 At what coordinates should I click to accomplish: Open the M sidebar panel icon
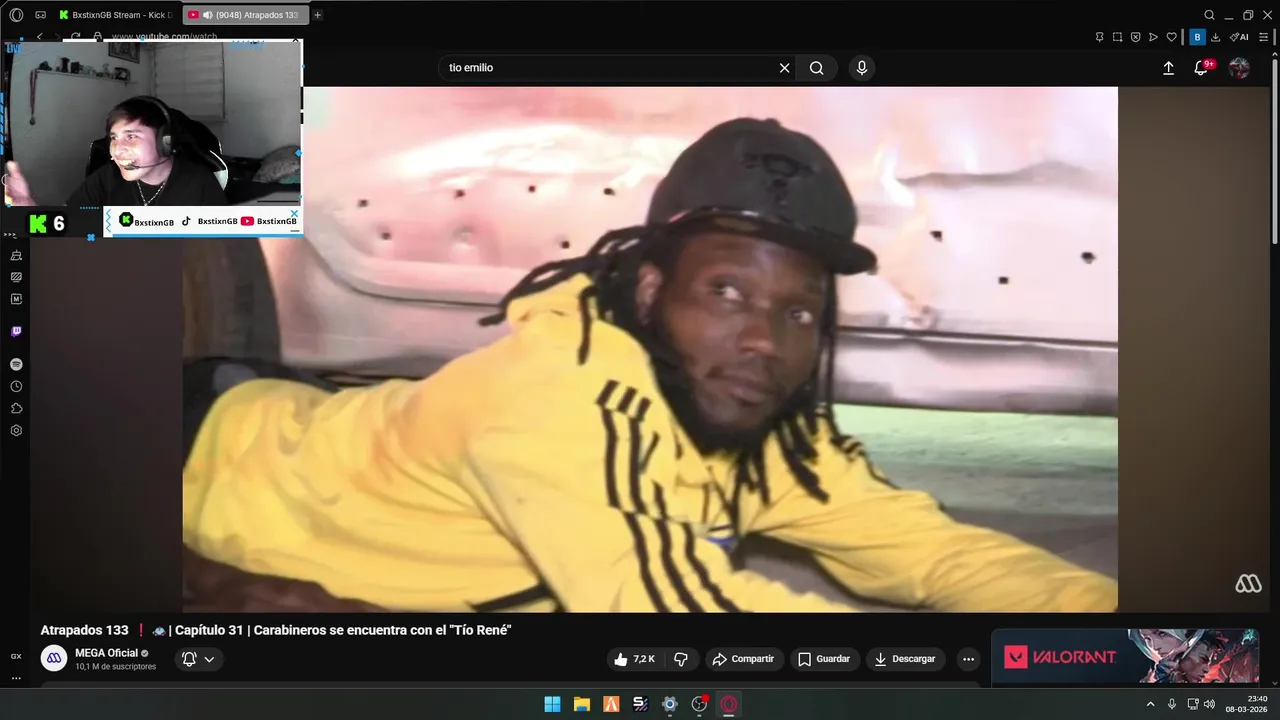(x=16, y=299)
